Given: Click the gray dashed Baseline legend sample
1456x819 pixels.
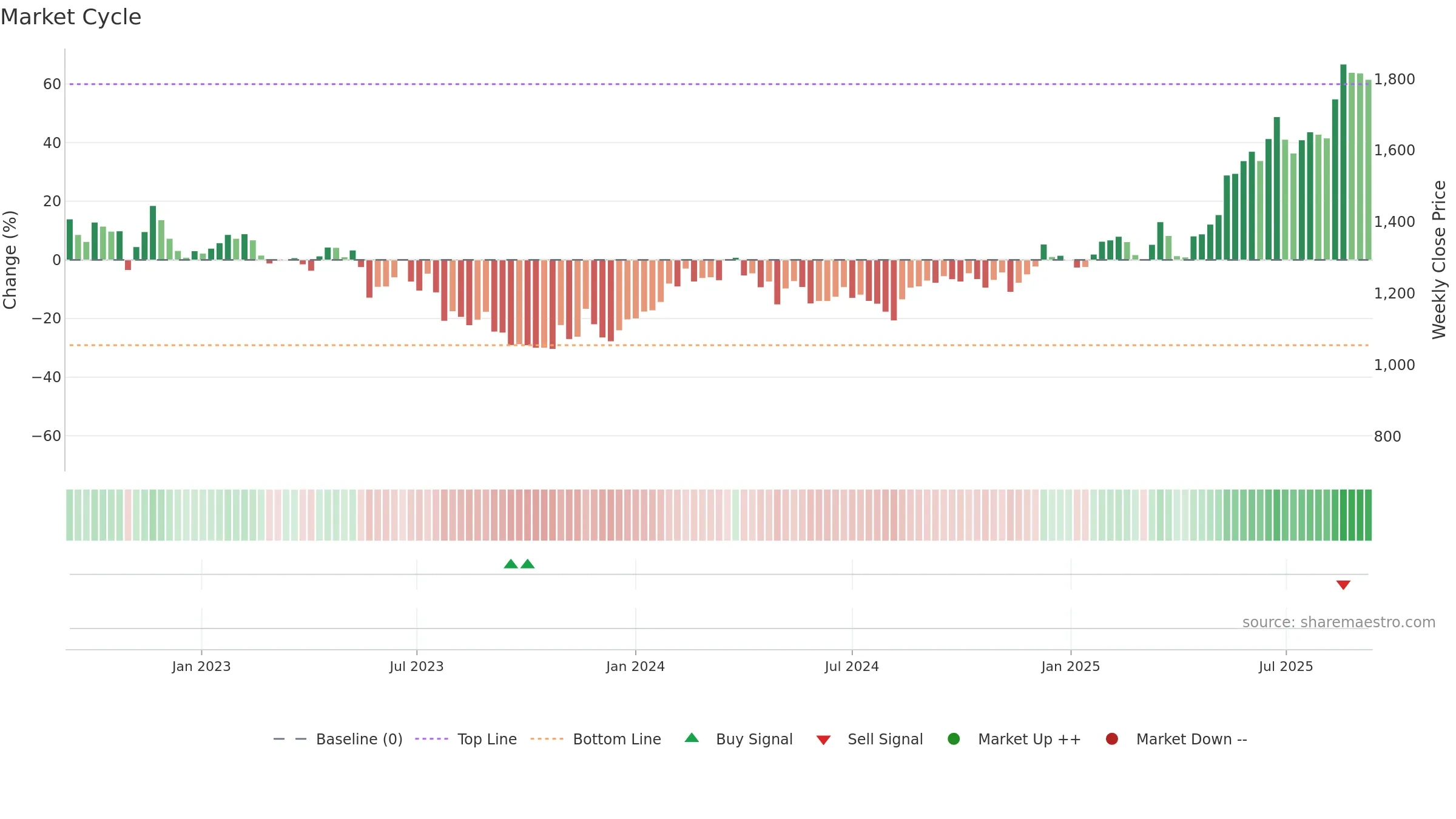Looking at the screenshot, I should tap(290, 739).
